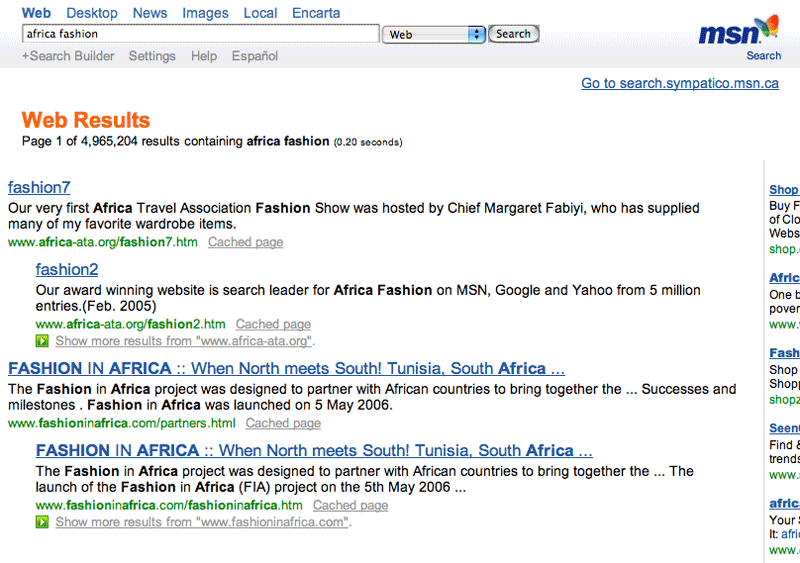Select the Web search tab
The image size is (800, 563).
click(x=36, y=13)
